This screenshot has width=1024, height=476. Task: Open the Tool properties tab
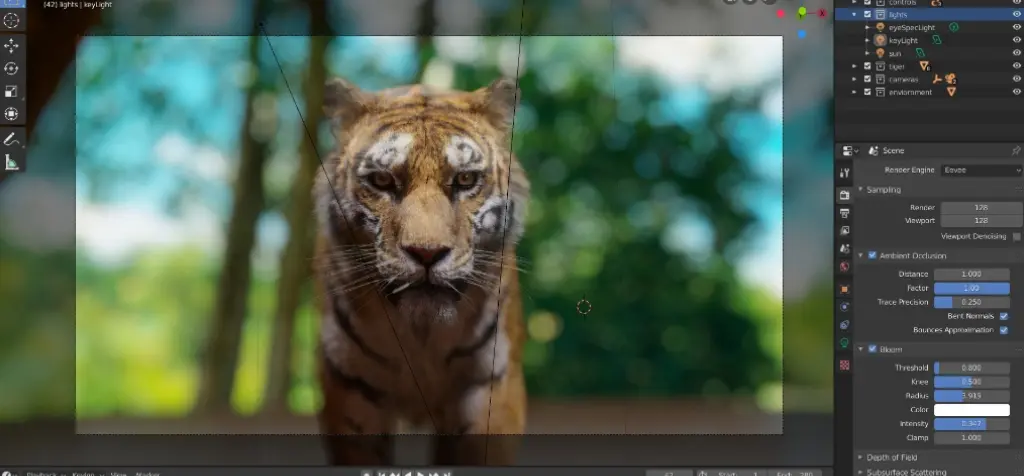click(x=845, y=173)
